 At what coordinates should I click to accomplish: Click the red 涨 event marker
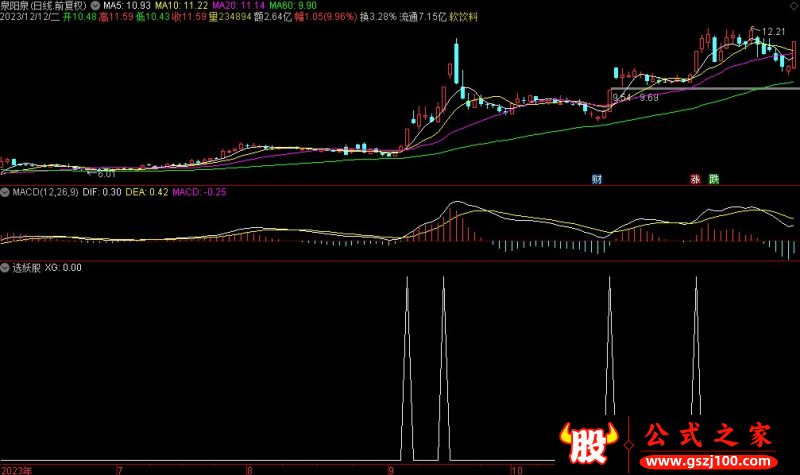click(695, 179)
